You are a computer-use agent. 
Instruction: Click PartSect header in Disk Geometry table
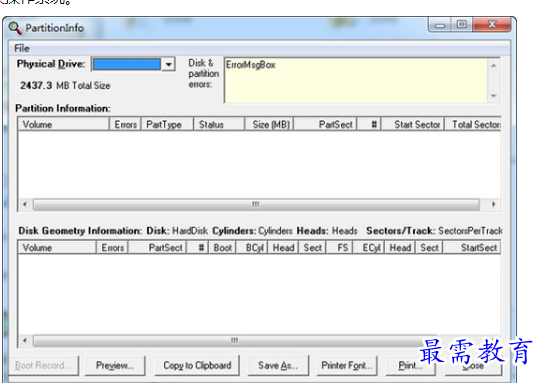click(x=157, y=248)
